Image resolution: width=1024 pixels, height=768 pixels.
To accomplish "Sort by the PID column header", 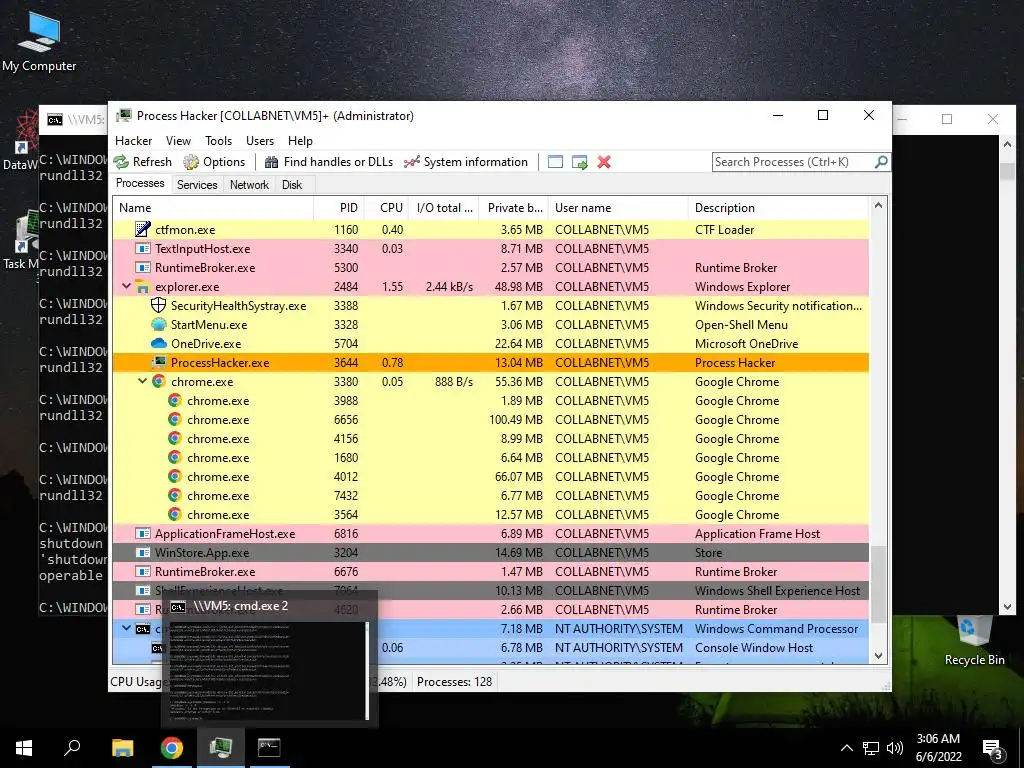I will [339, 208].
